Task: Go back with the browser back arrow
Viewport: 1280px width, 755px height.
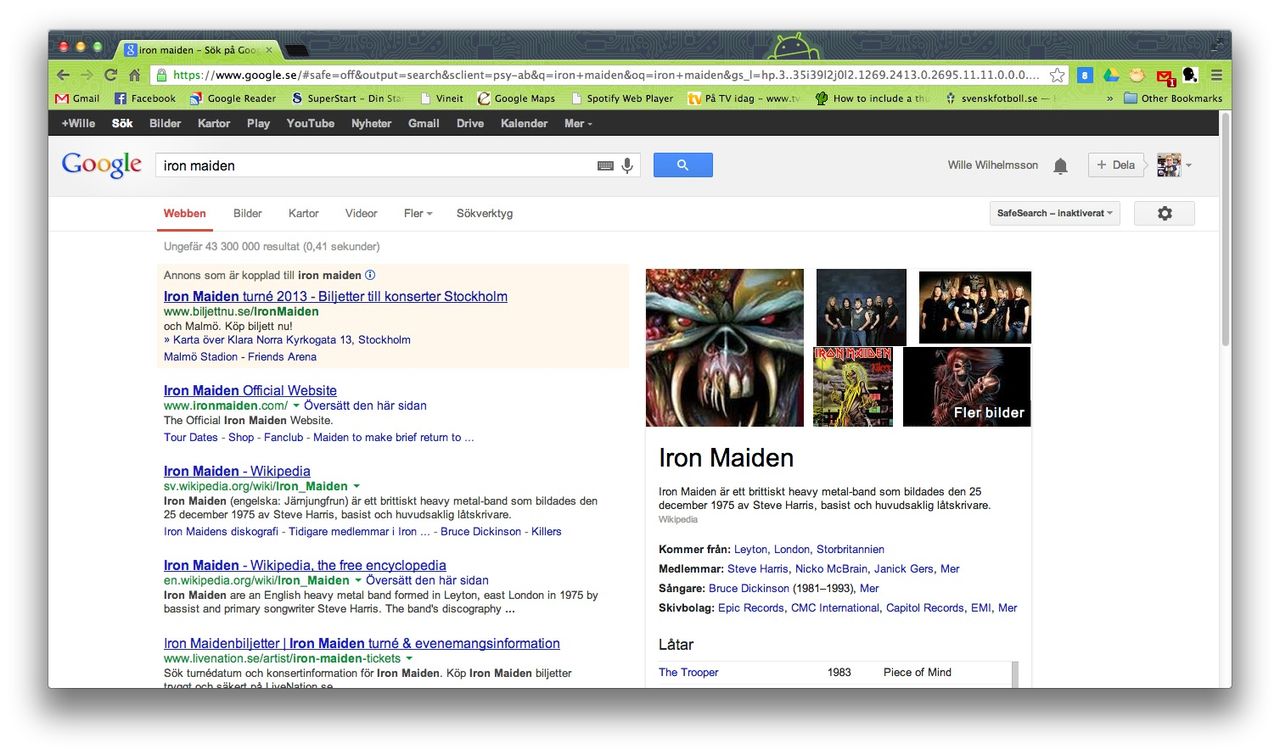Action: [x=63, y=75]
